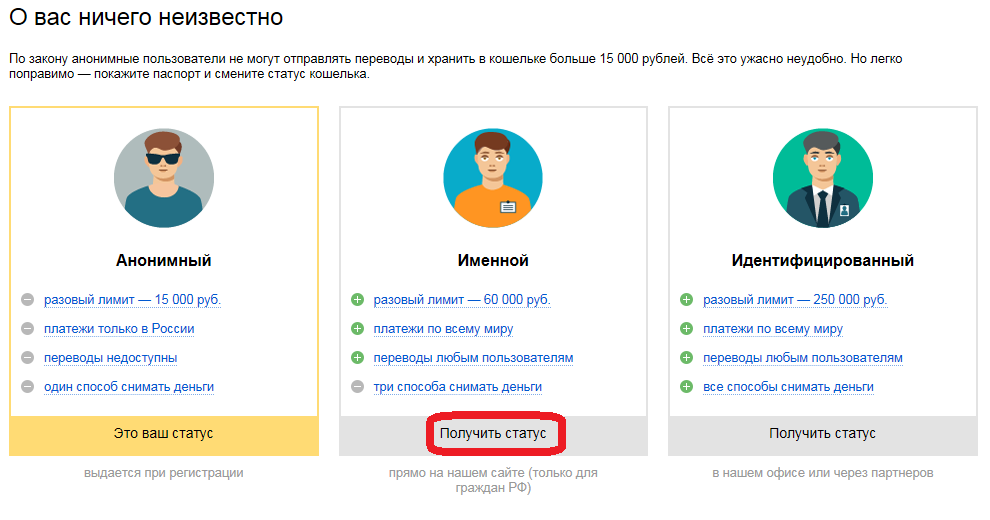Click grey minus icon beside 'три способа снимать деньги'
Viewport: 990px width, 520px height.
357,387
